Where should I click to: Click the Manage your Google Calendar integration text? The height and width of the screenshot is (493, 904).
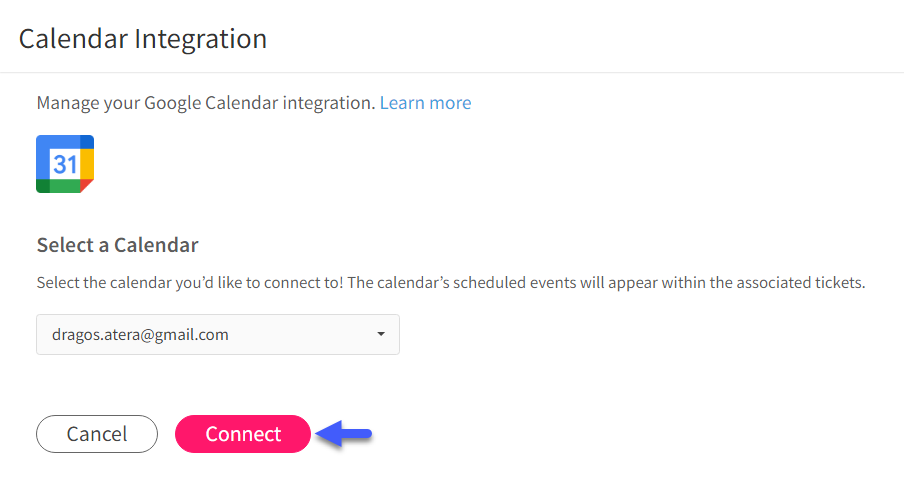pyautogui.click(x=206, y=103)
